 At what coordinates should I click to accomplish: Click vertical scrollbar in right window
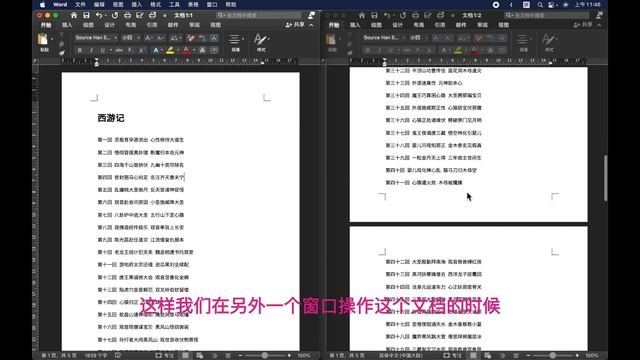click(x=605, y=178)
